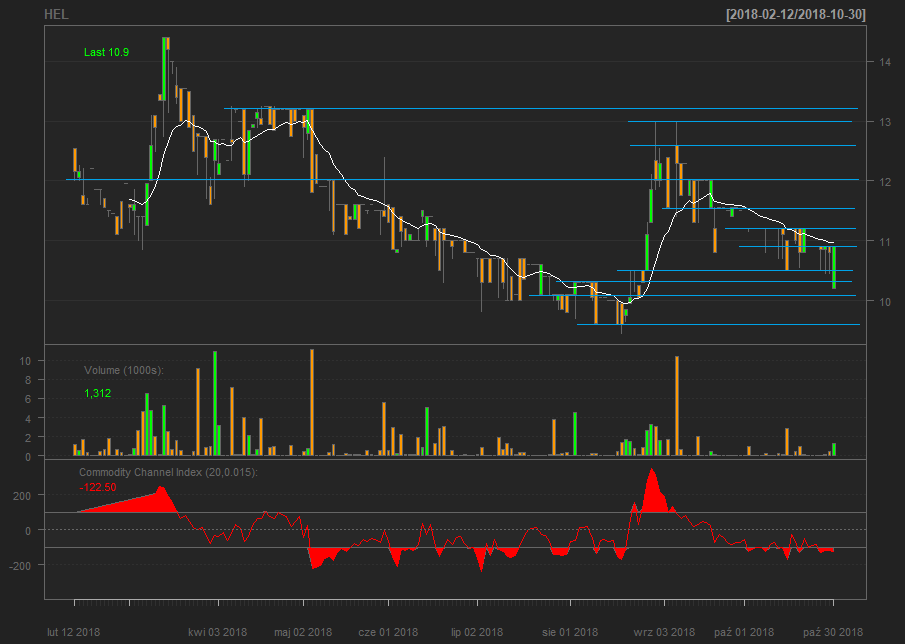Click the tallest orange volume bar in May
The image size is (905, 644).
312,402
